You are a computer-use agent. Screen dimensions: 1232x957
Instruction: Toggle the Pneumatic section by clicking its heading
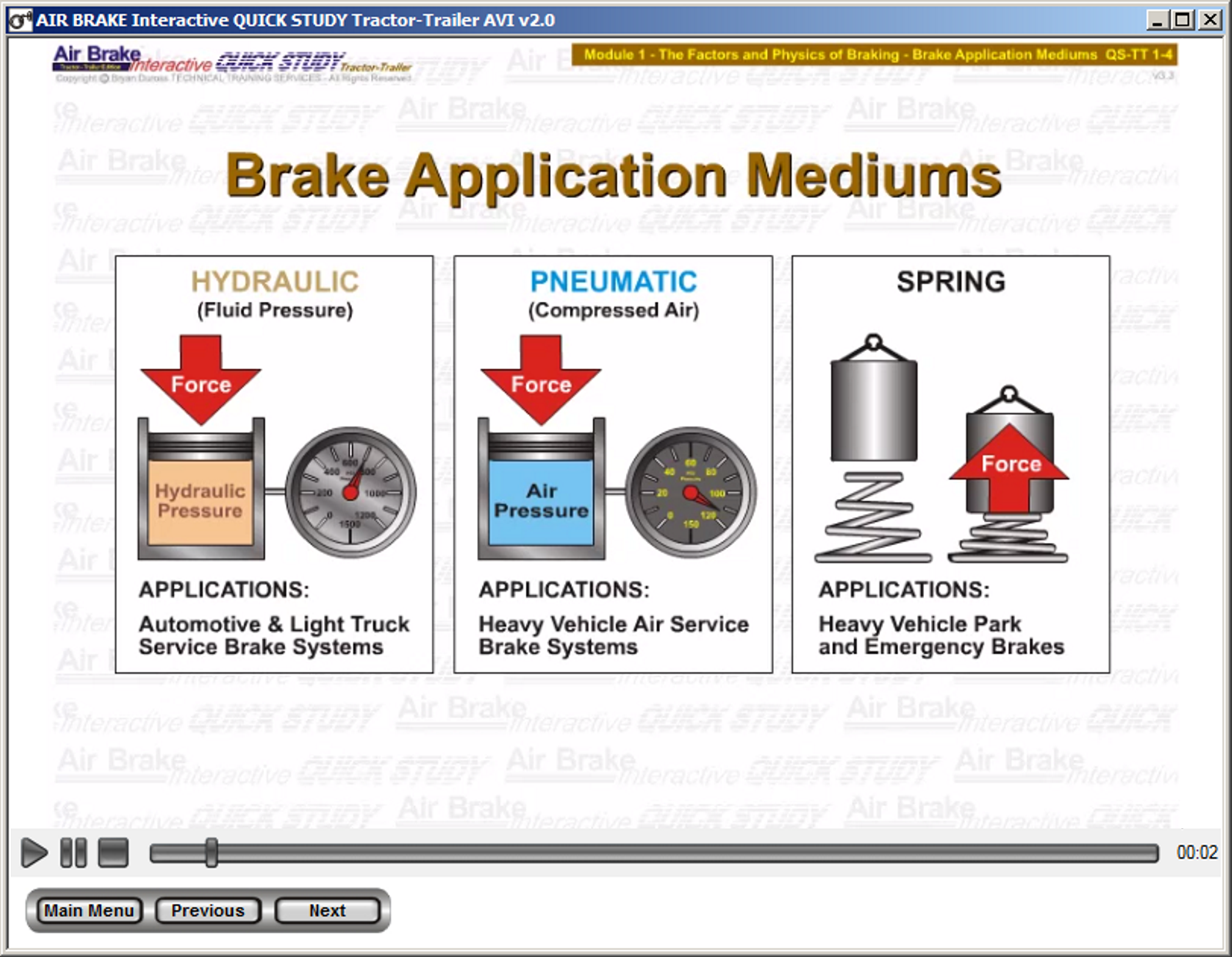coord(612,282)
